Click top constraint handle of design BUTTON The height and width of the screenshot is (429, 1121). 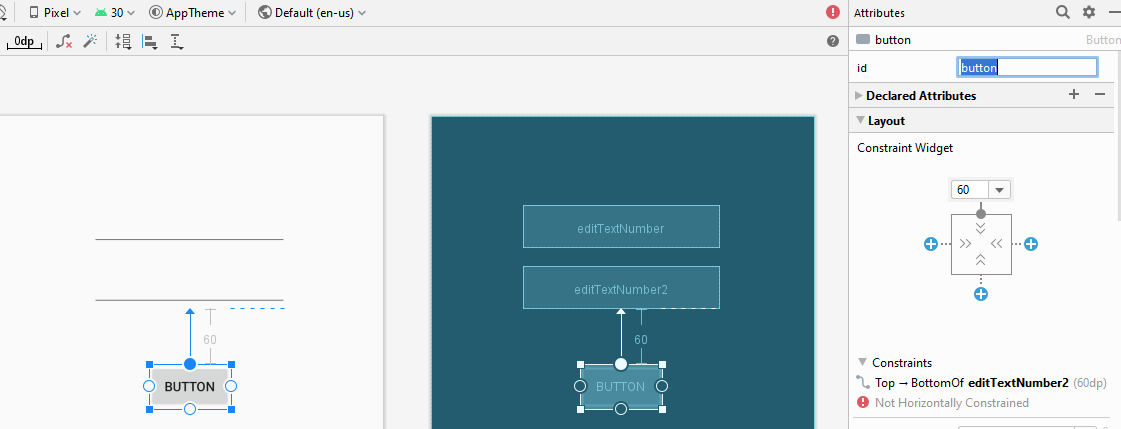[x=189, y=364]
